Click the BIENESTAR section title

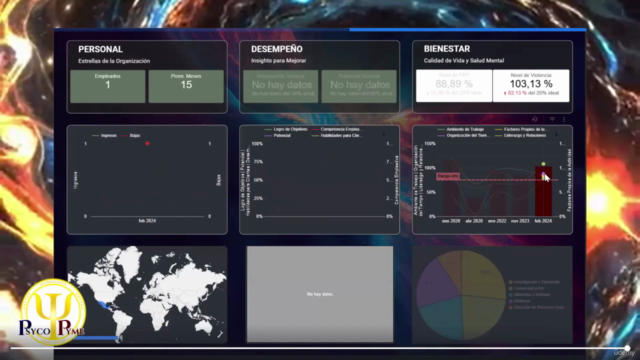coord(447,49)
